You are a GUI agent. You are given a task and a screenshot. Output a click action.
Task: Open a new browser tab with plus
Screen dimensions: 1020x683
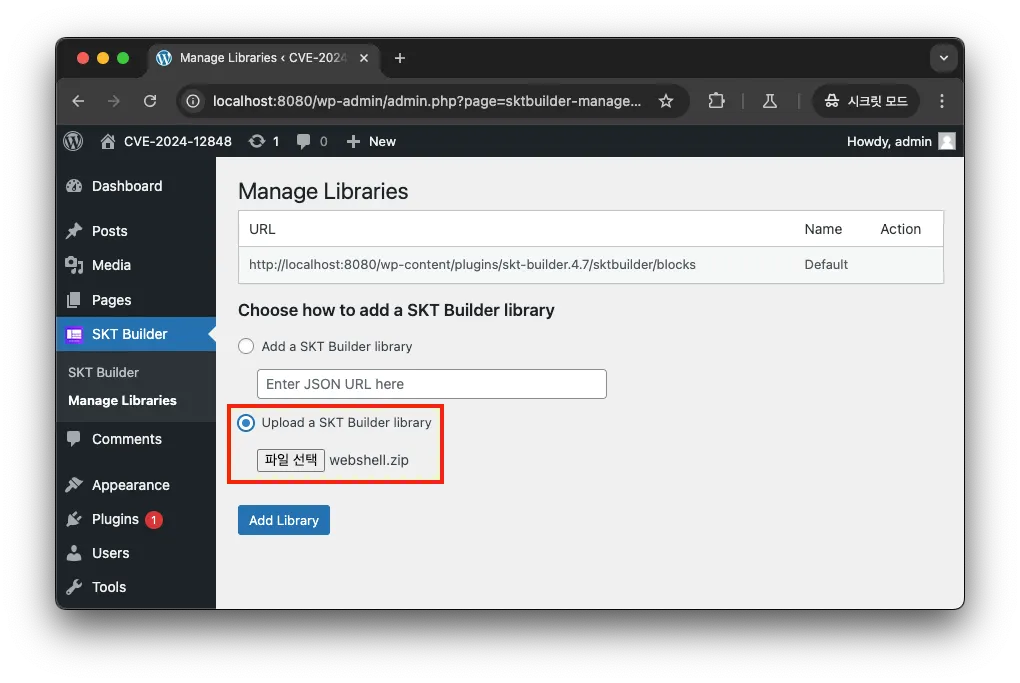click(x=400, y=58)
